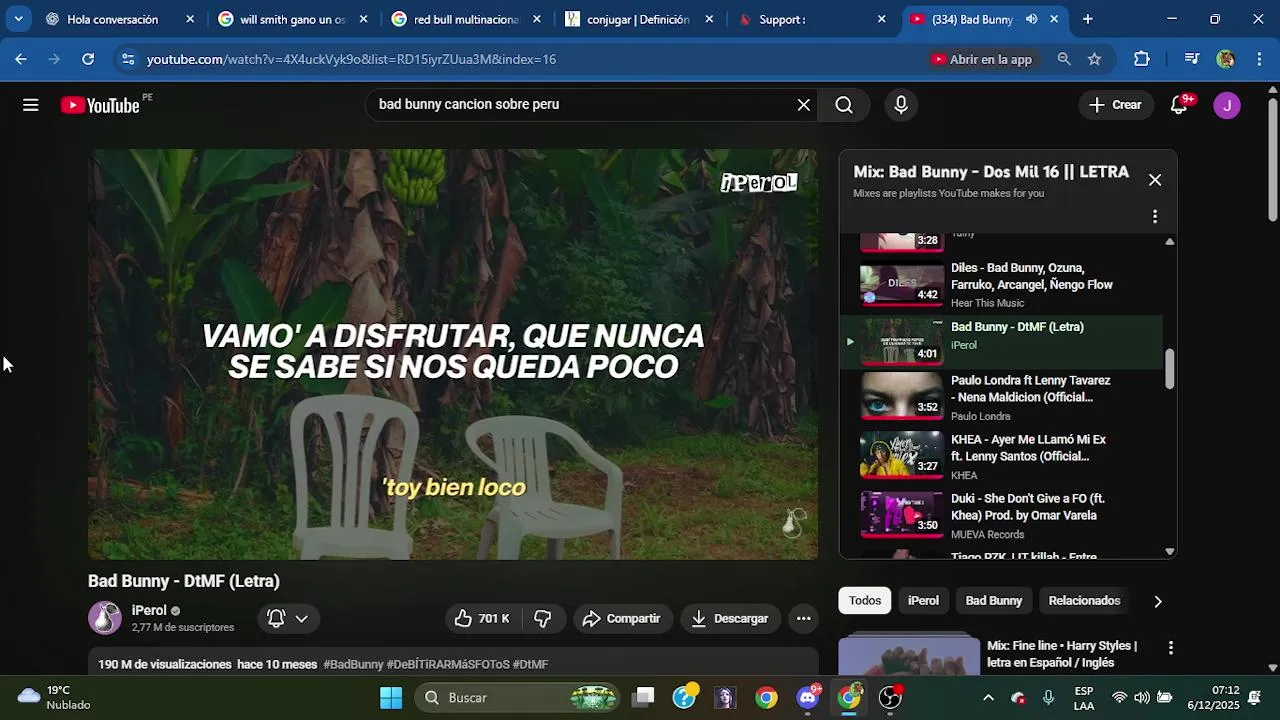1280x720 pixels.
Task: Click the #BadBunny hashtag
Action: pos(353,664)
